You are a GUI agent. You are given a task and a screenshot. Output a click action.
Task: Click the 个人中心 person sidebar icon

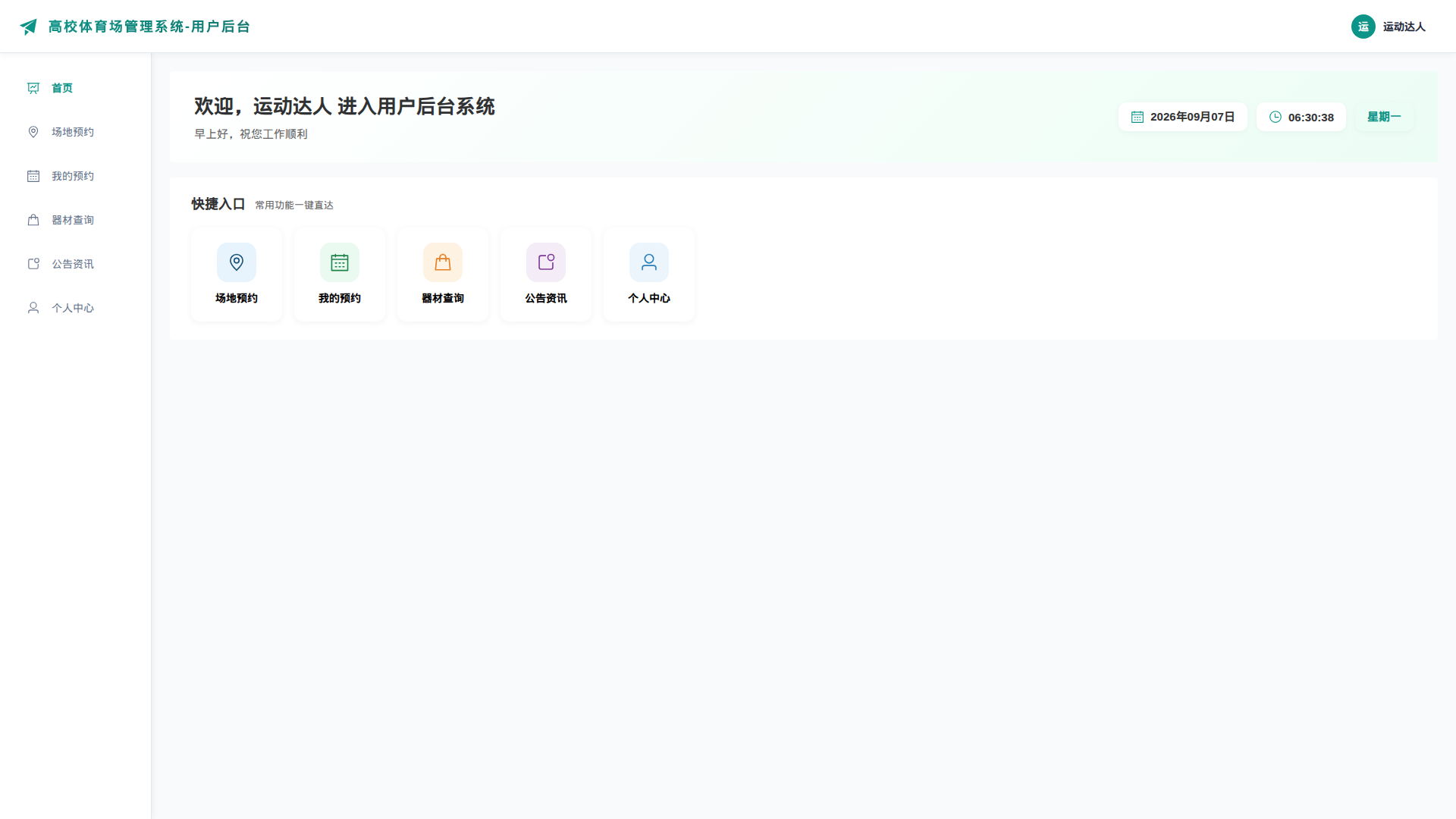(33, 308)
